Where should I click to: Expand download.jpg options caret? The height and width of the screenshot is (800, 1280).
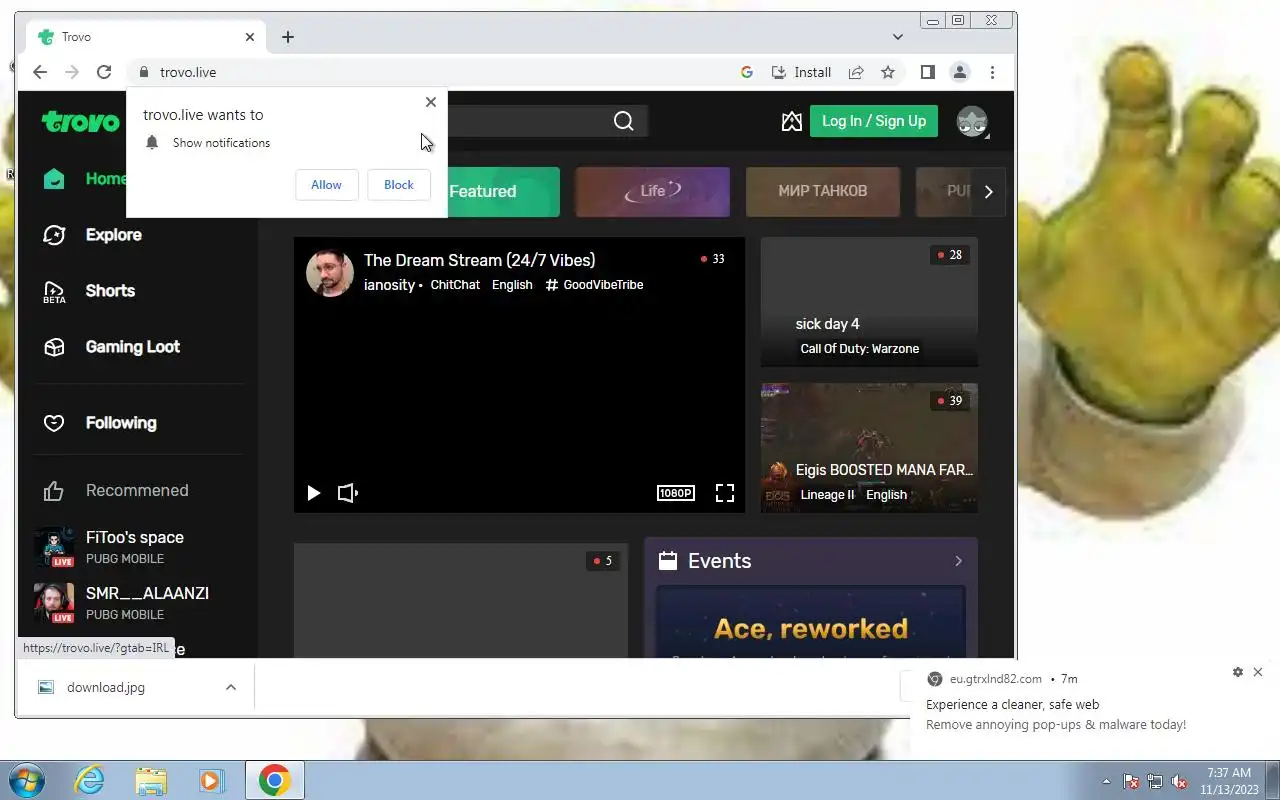tap(231, 687)
